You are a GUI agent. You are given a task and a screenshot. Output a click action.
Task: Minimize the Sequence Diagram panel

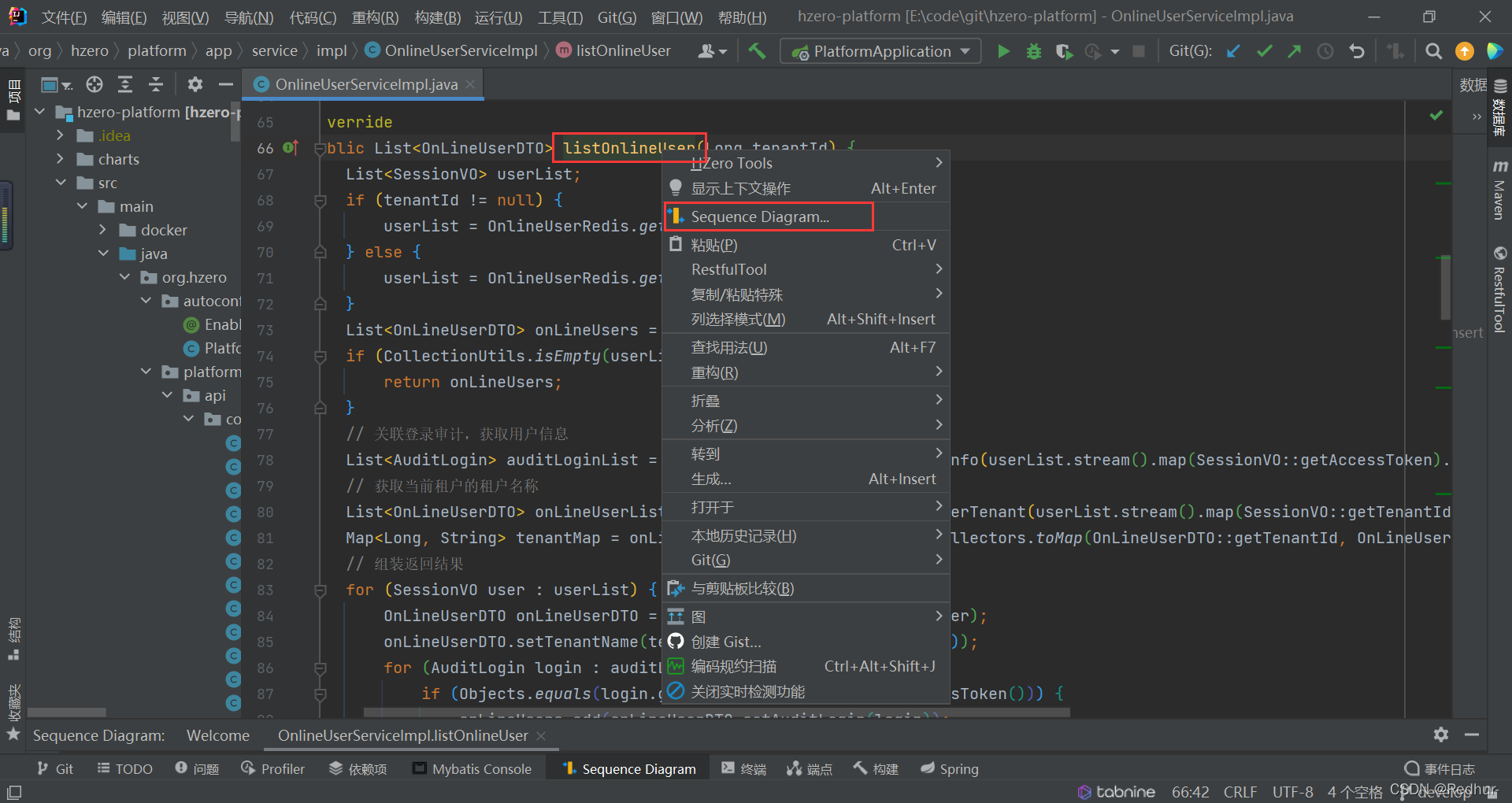[x=1472, y=735]
